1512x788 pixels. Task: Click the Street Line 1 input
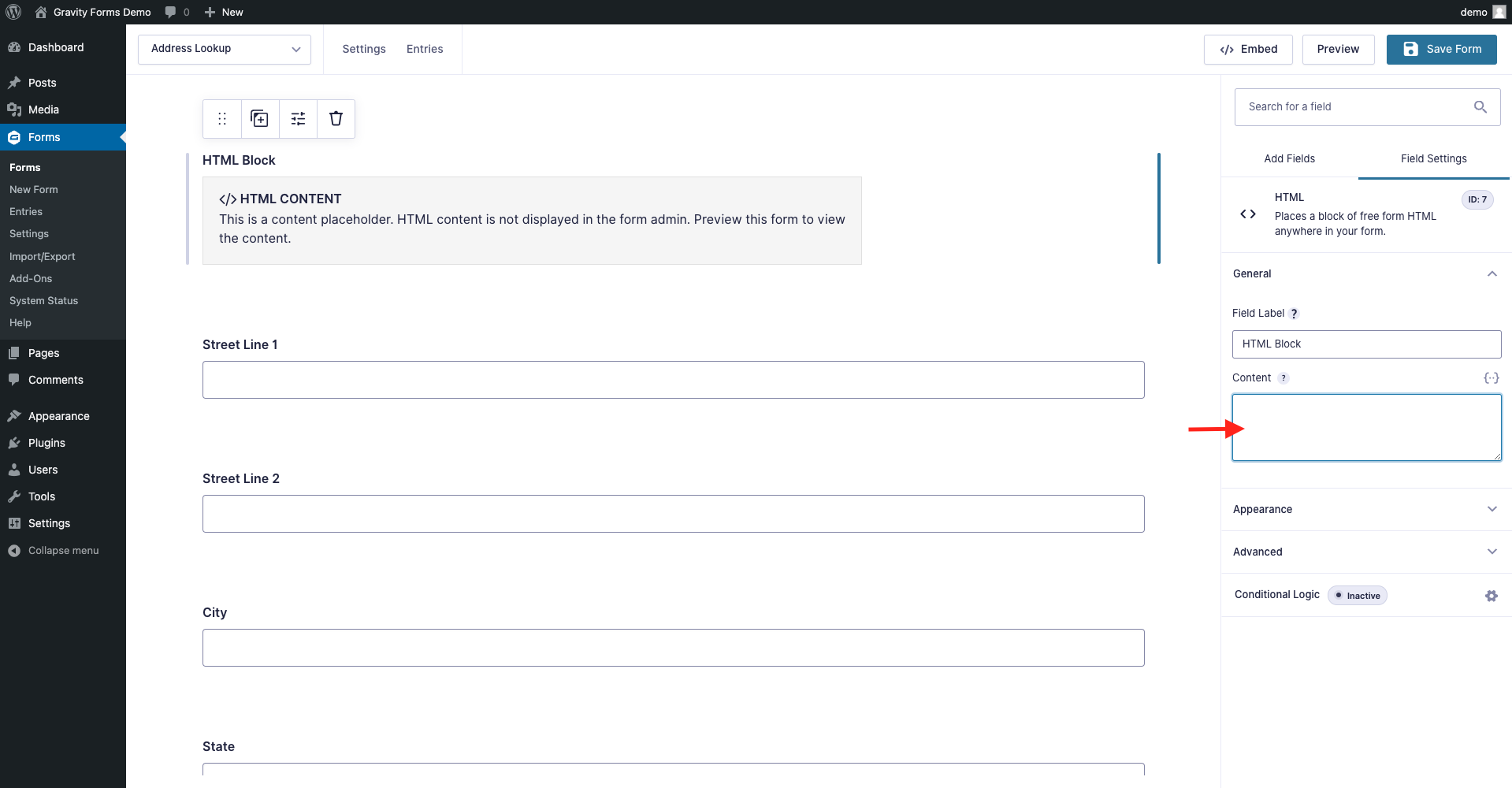(673, 380)
